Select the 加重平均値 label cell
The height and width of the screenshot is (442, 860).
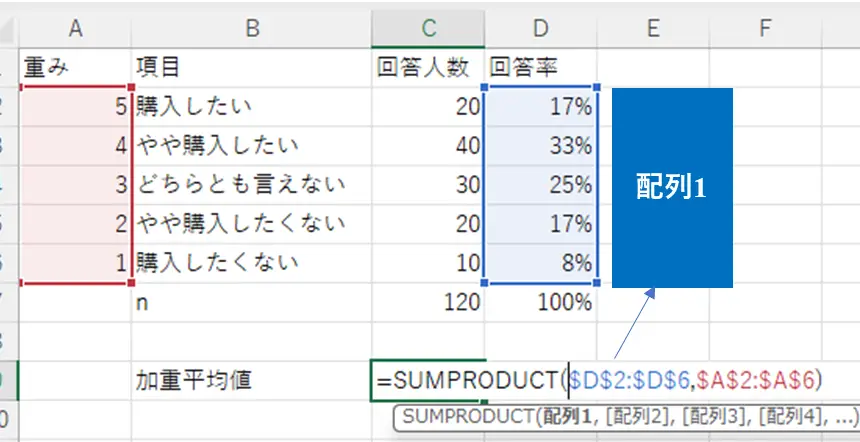click(x=194, y=379)
